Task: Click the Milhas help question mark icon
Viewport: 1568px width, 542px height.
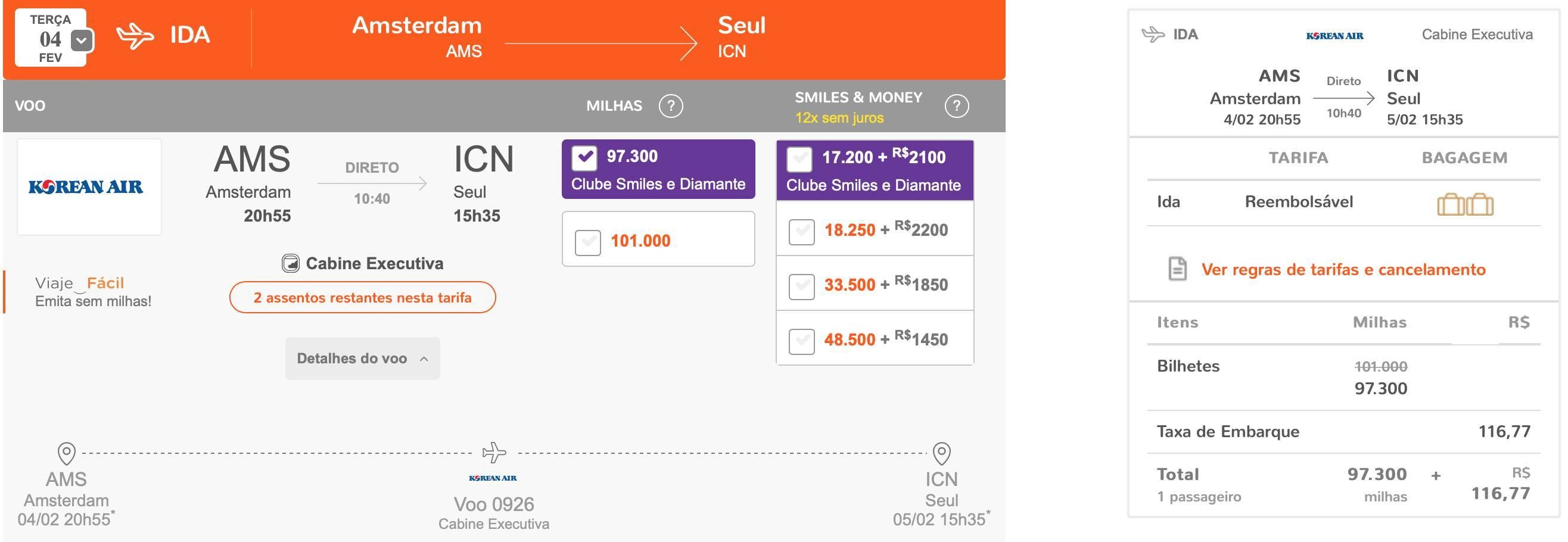Action: [x=671, y=106]
